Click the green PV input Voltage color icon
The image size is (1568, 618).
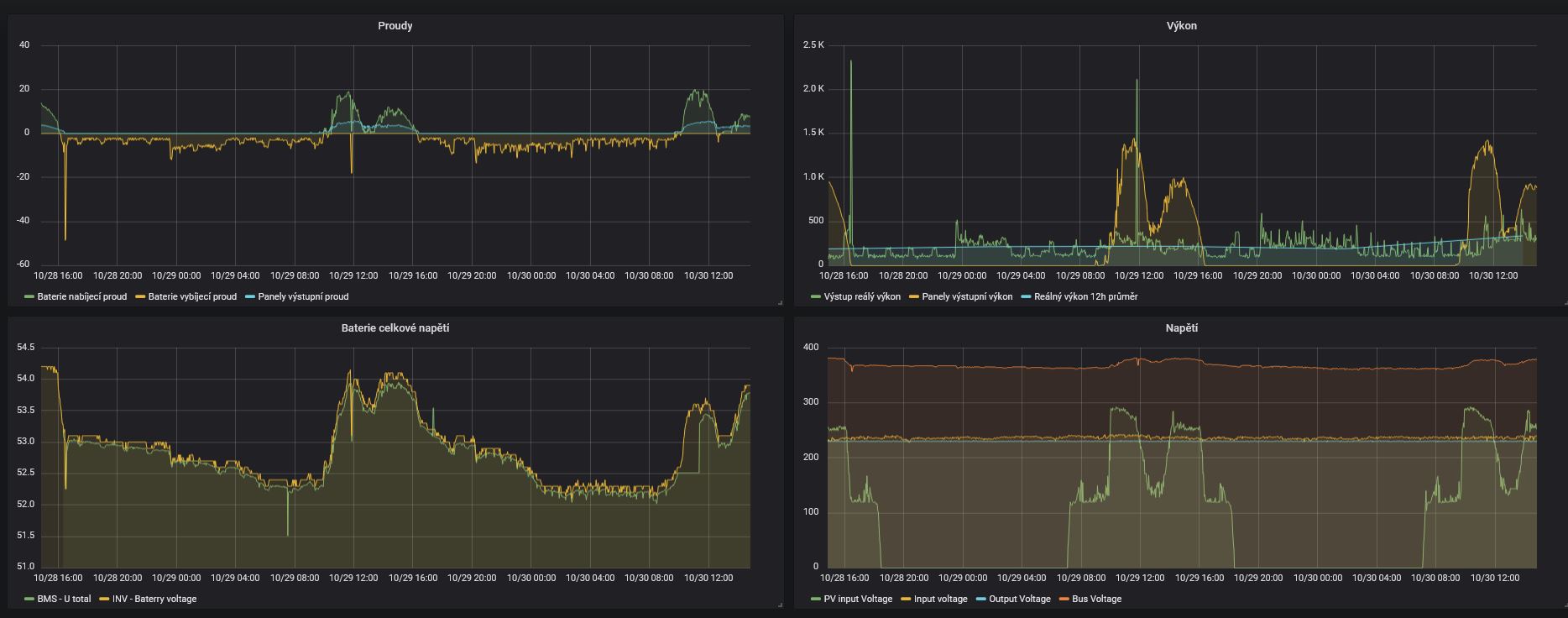point(816,599)
